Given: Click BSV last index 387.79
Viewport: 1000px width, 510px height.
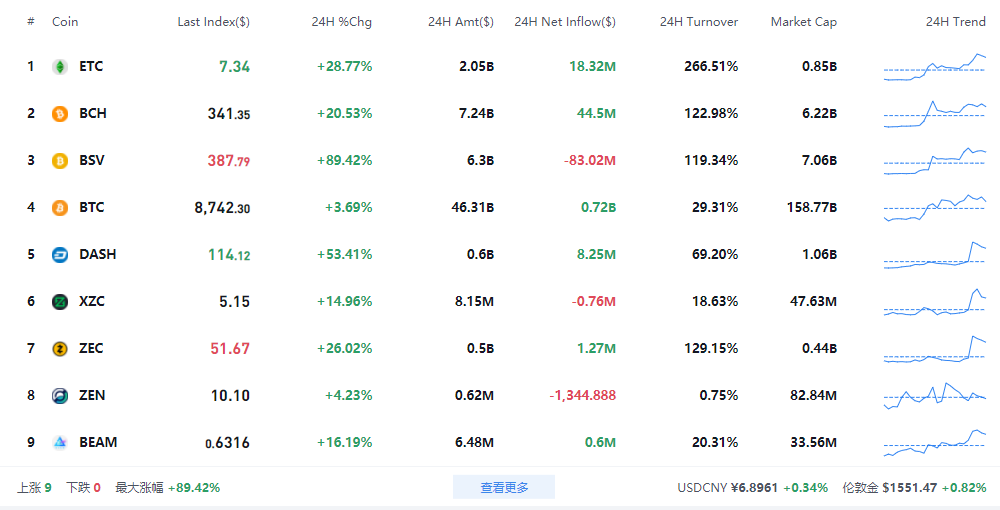Looking at the screenshot, I should point(229,161).
